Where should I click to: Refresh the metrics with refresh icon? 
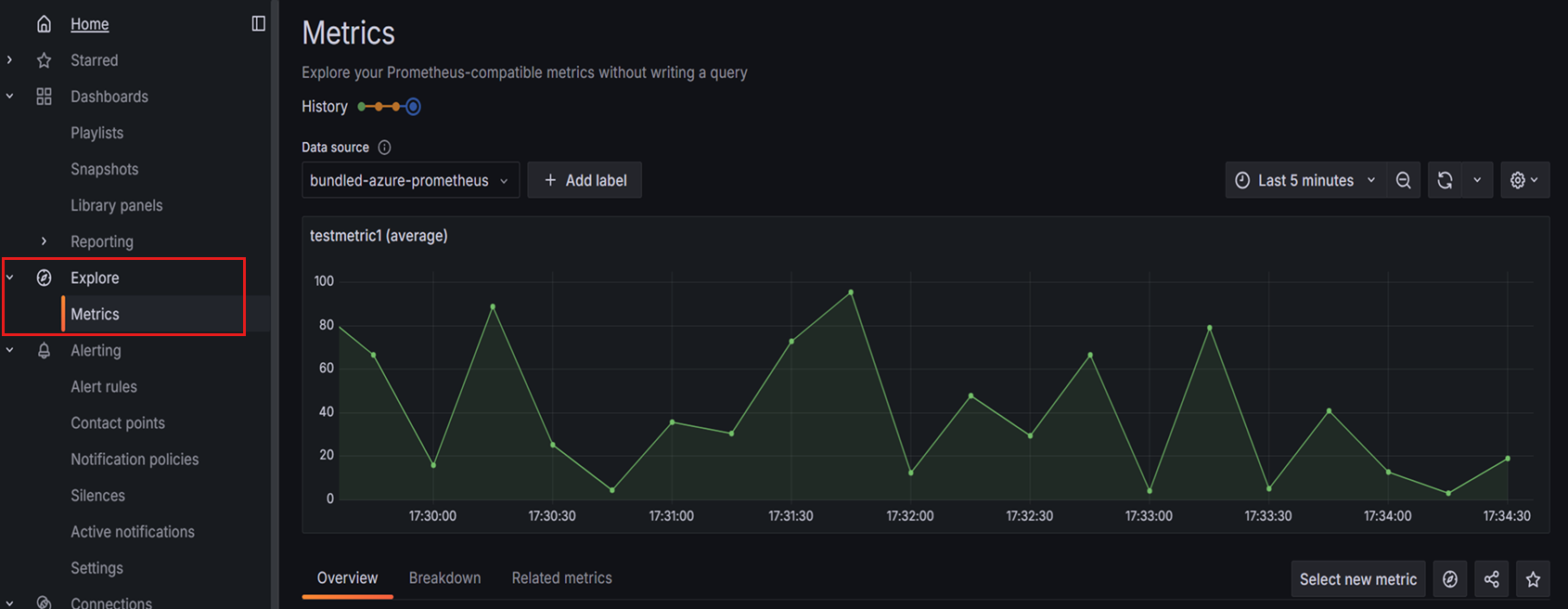pos(1445,180)
